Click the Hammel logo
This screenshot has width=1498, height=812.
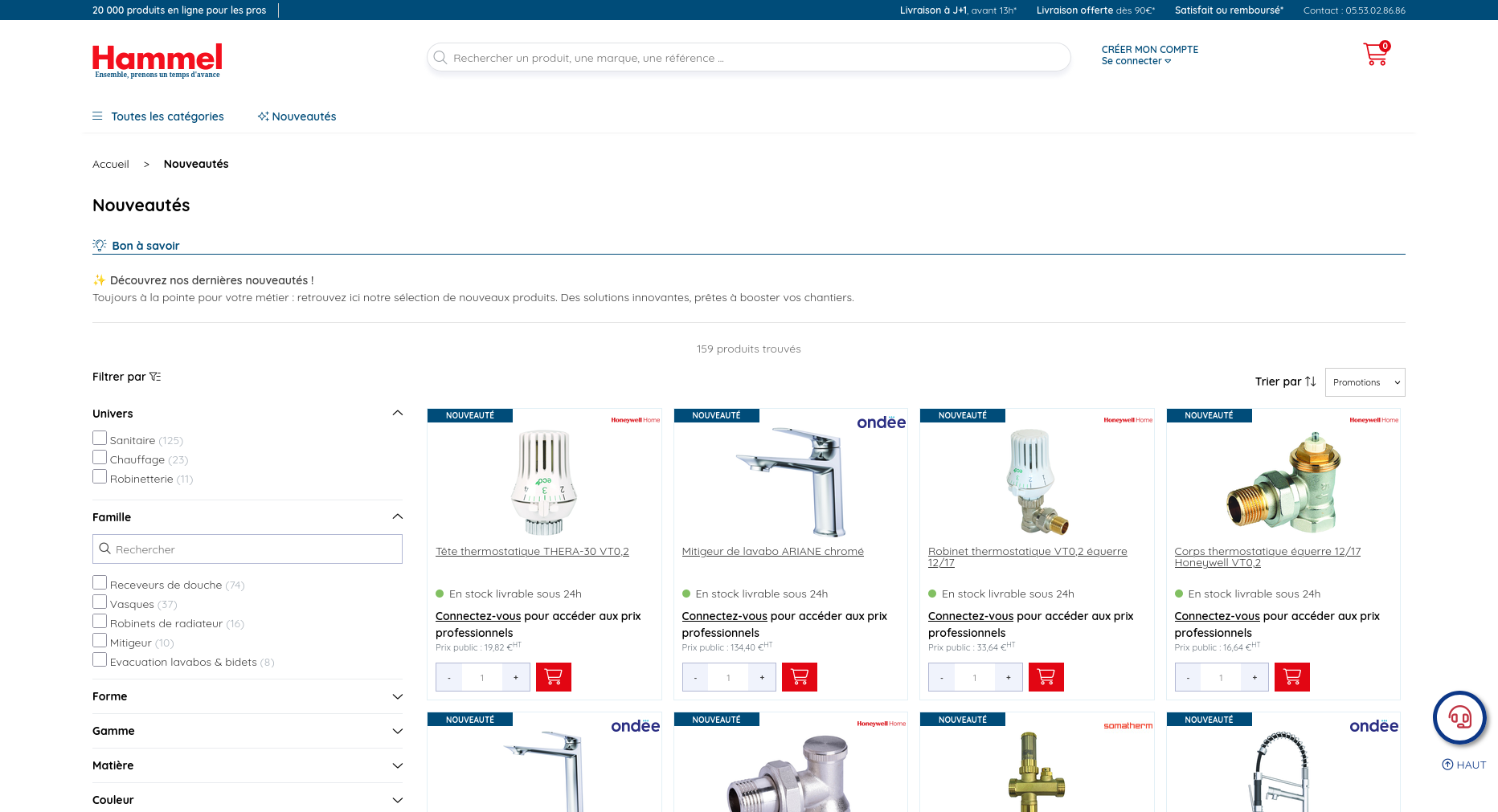coord(158,60)
